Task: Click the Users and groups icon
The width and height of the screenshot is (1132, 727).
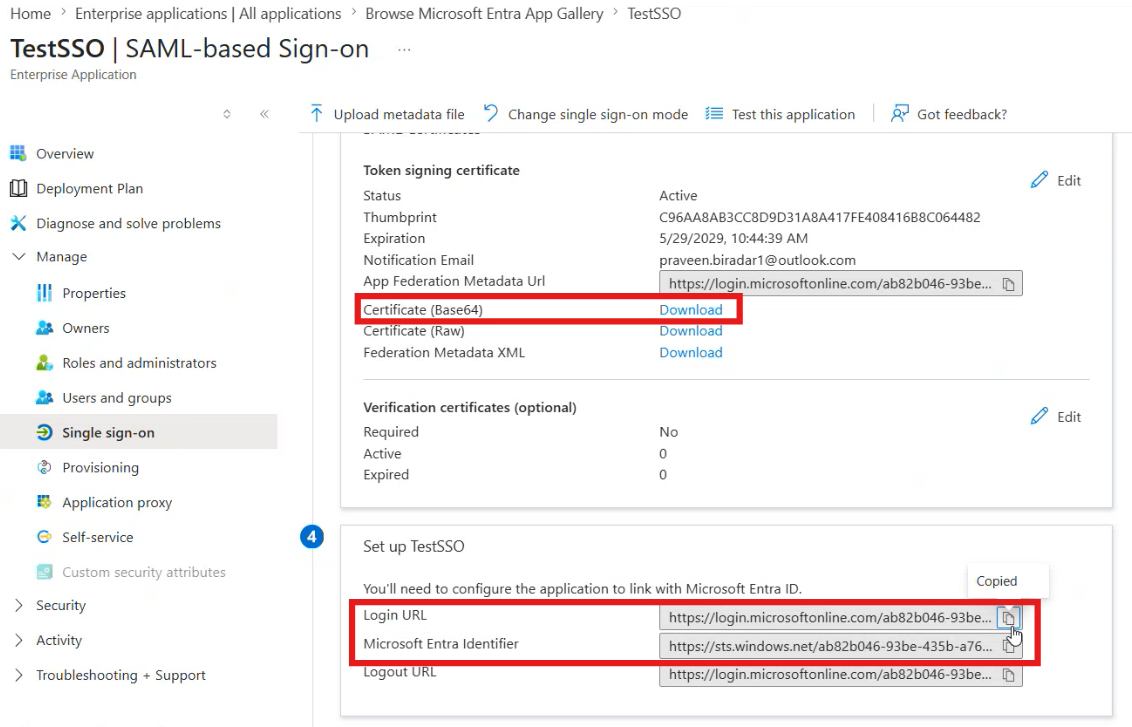Action: click(x=44, y=397)
